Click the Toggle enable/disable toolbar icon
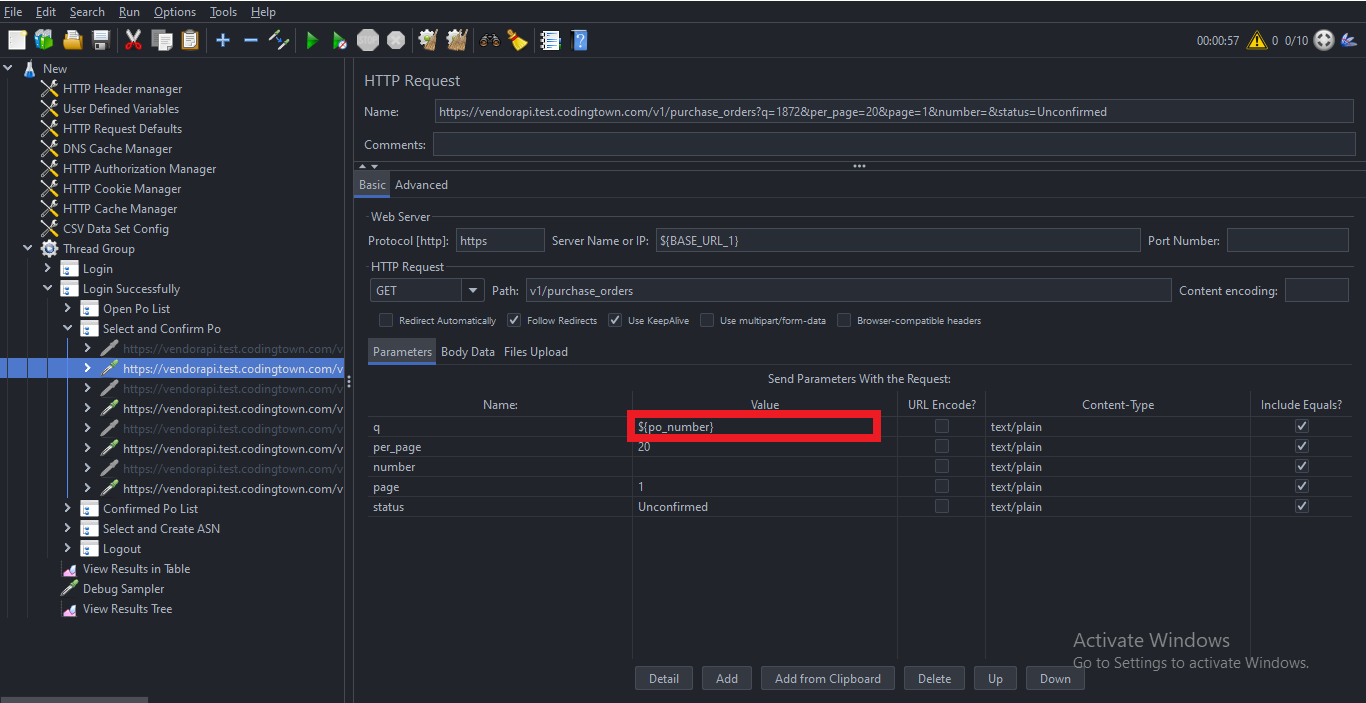 279,40
